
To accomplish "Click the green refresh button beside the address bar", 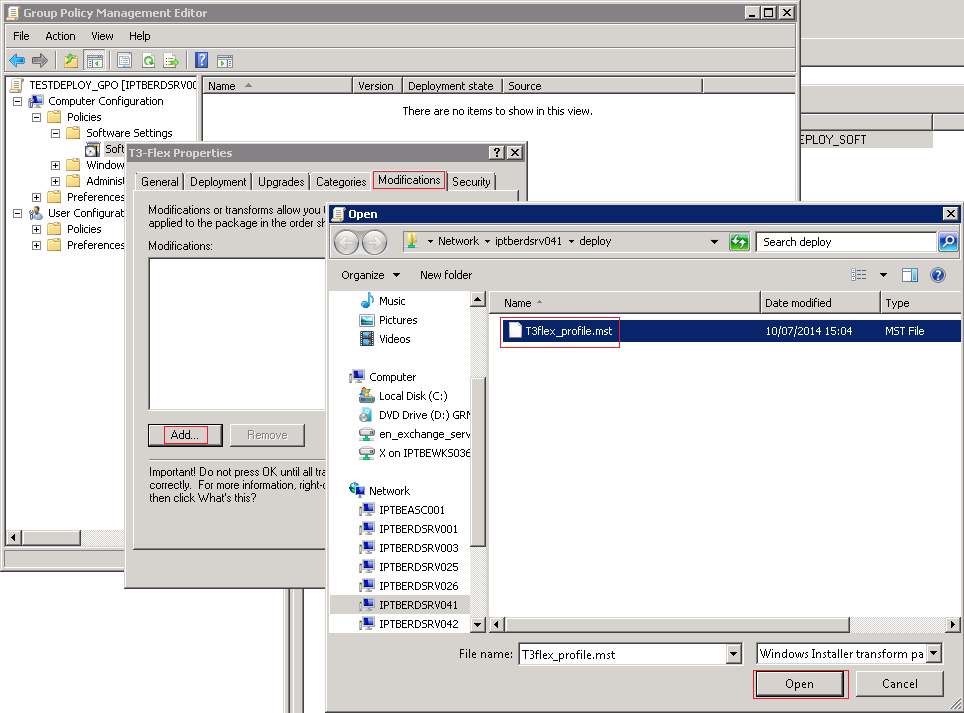I will click(739, 242).
